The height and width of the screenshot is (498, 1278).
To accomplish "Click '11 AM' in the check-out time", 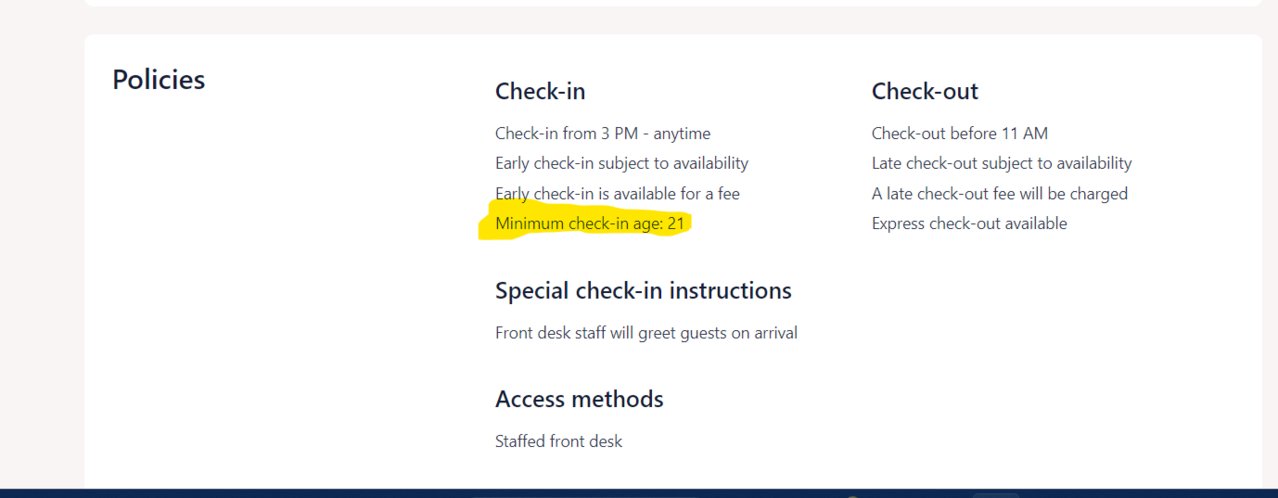I will pyautogui.click(x=1027, y=133).
